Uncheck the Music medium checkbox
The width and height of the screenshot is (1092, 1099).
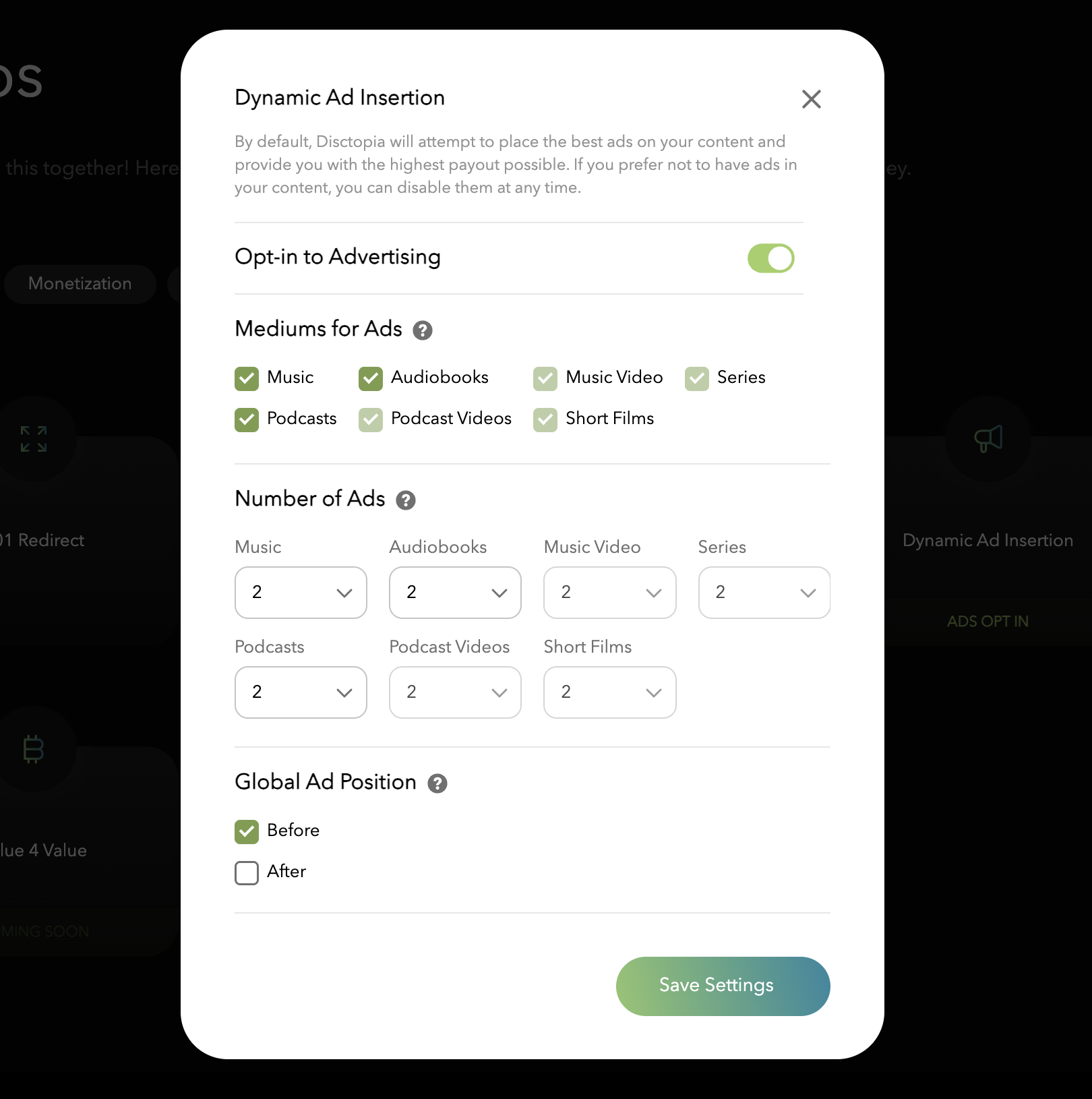(x=247, y=378)
